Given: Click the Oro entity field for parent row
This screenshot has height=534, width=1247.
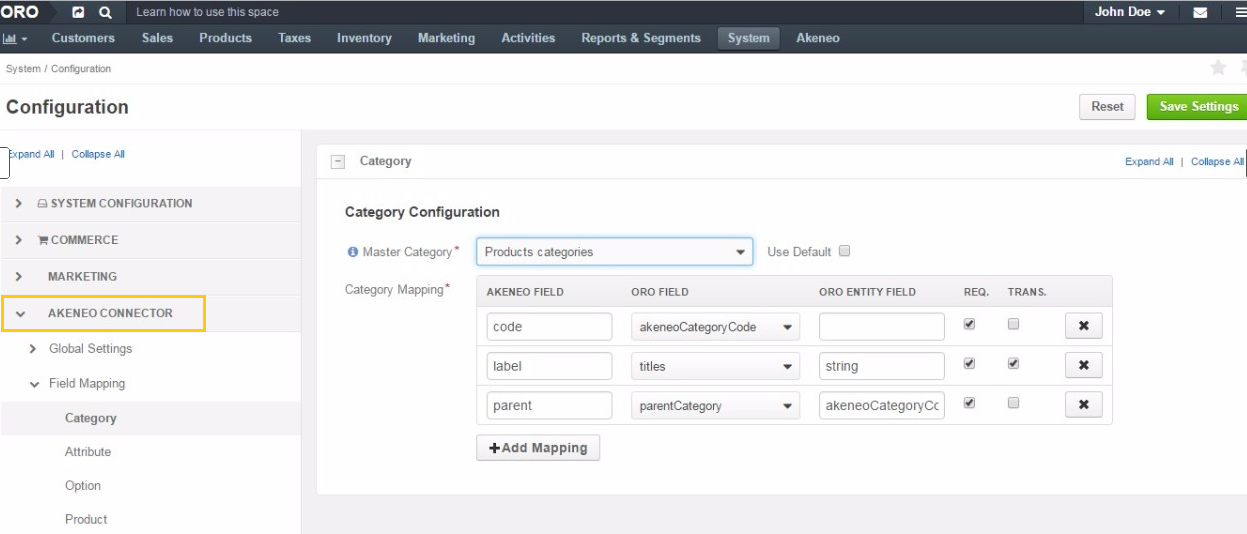Looking at the screenshot, I should [882, 406].
